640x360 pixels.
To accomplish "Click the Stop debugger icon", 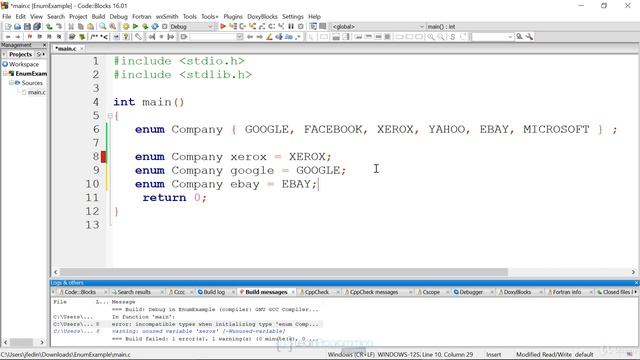I will pos(301,27).
